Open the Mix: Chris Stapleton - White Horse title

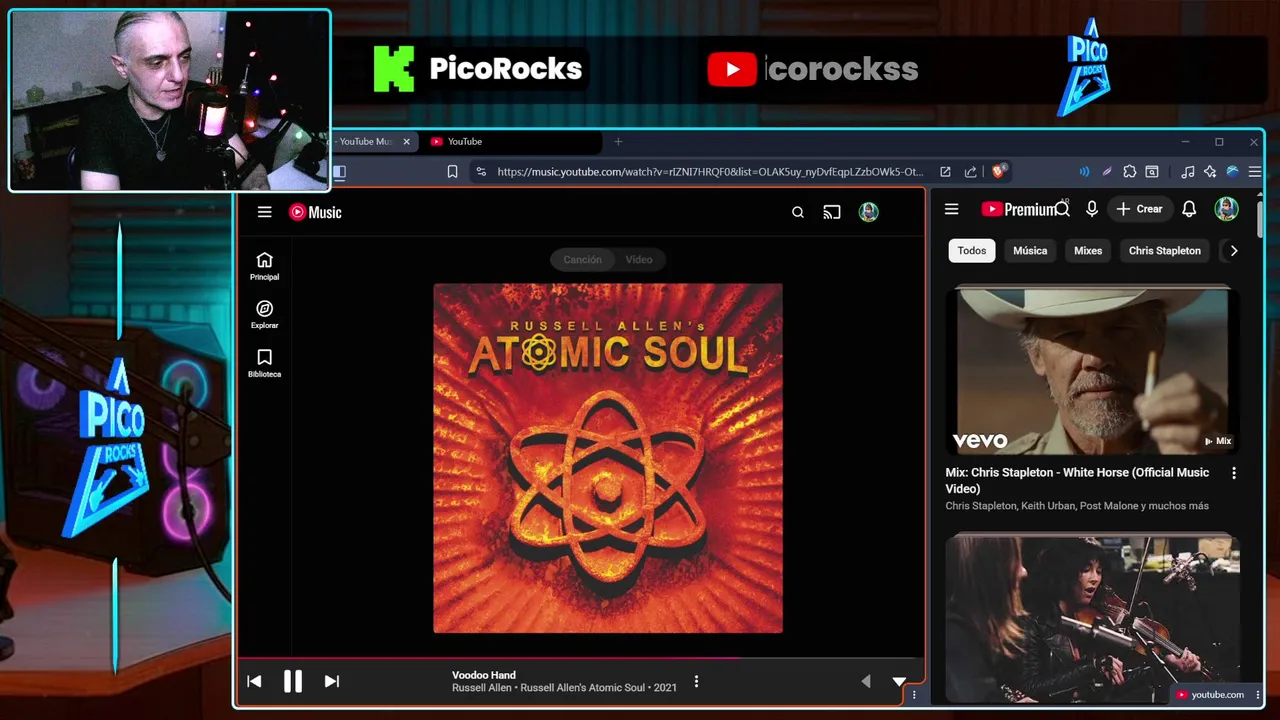[x=1077, y=480]
